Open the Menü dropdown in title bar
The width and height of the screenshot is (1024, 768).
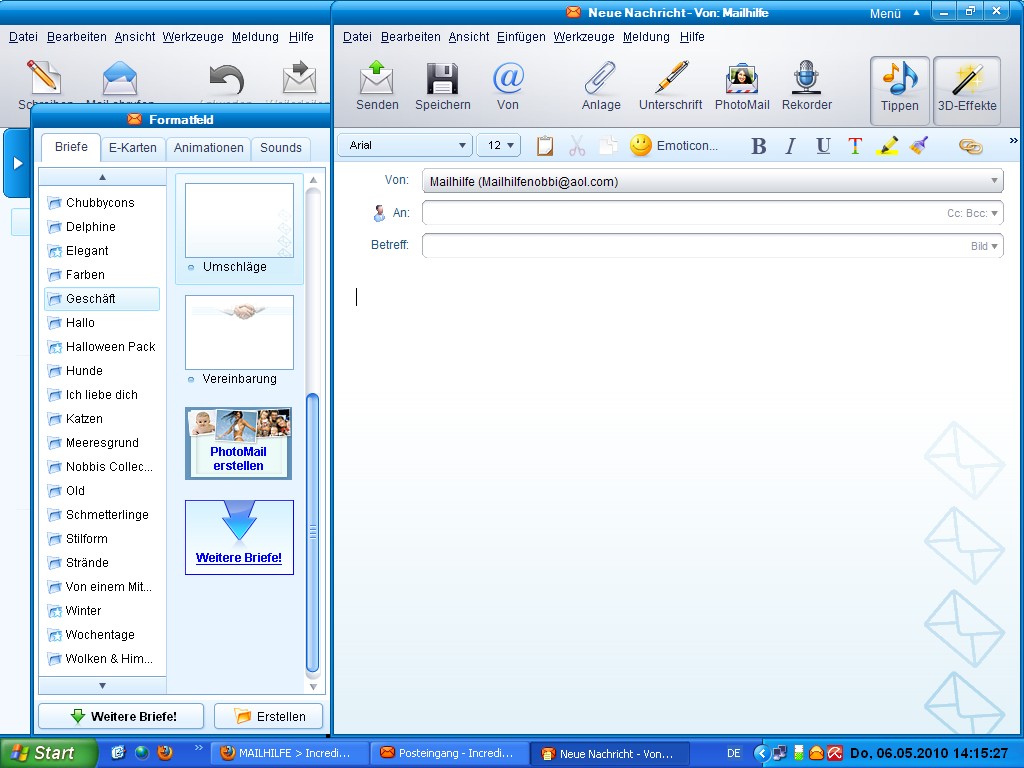tap(894, 13)
